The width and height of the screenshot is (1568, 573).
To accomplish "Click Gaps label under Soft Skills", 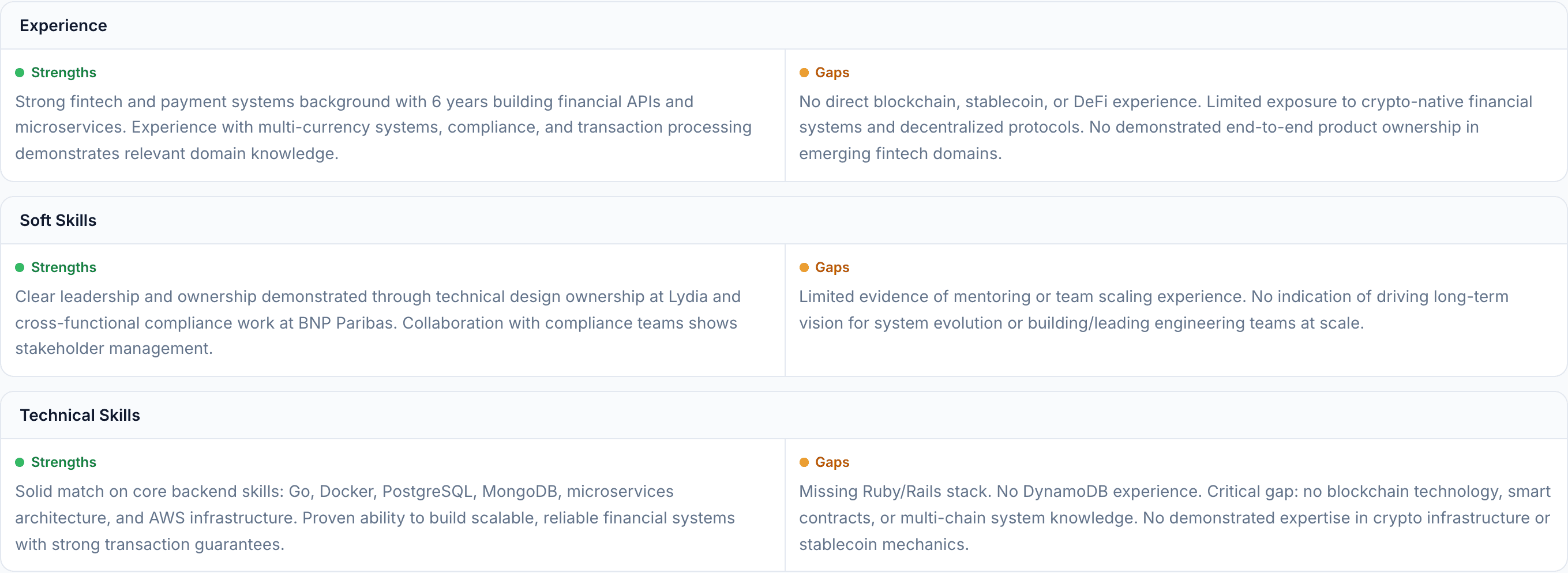I will (831, 267).
